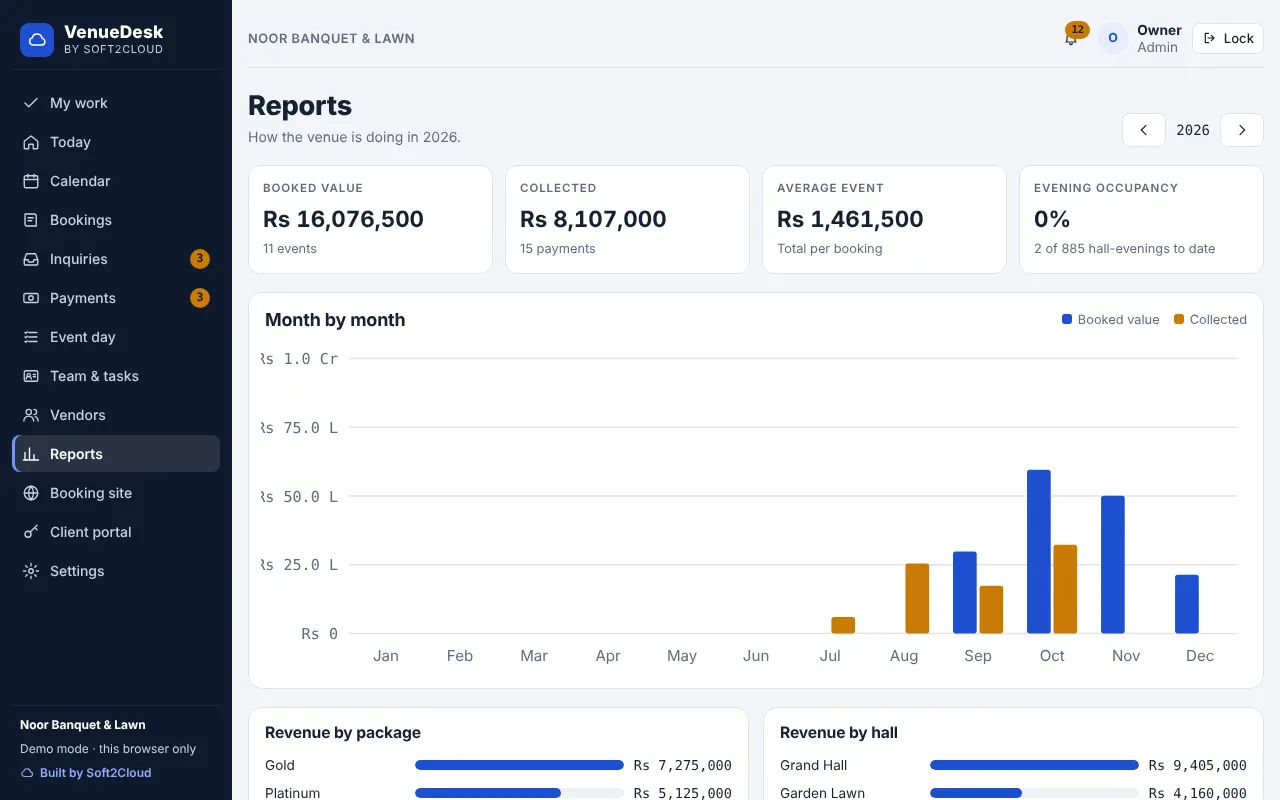This screenshot has height=800, width=1280.
Task: Click the Grand Hall revenue bar
Action: (1034, 765)
